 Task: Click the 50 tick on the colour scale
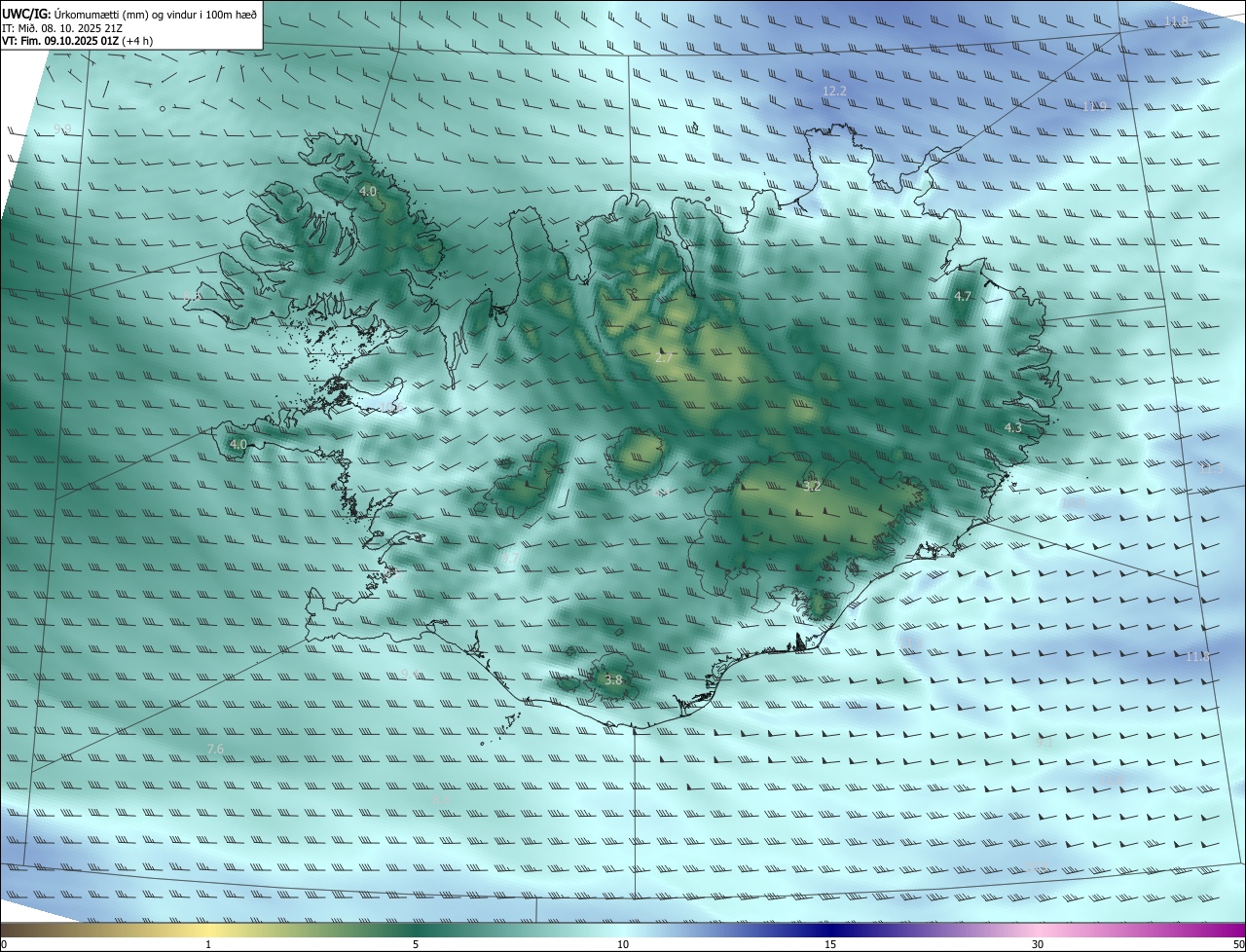(x=1238, y=944)
